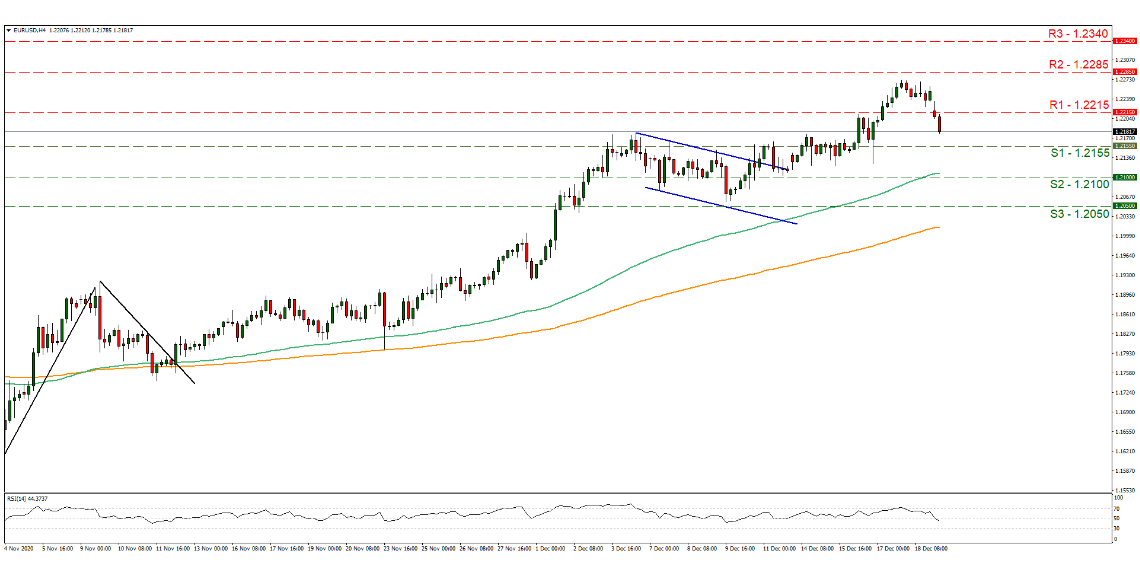Click the 23 Nov 16:00 time label

point(400,550)
